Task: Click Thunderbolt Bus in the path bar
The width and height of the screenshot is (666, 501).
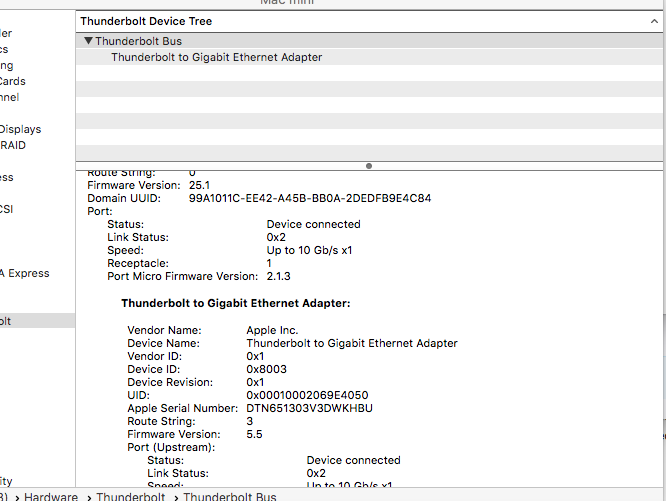Action: click(230, 496)
